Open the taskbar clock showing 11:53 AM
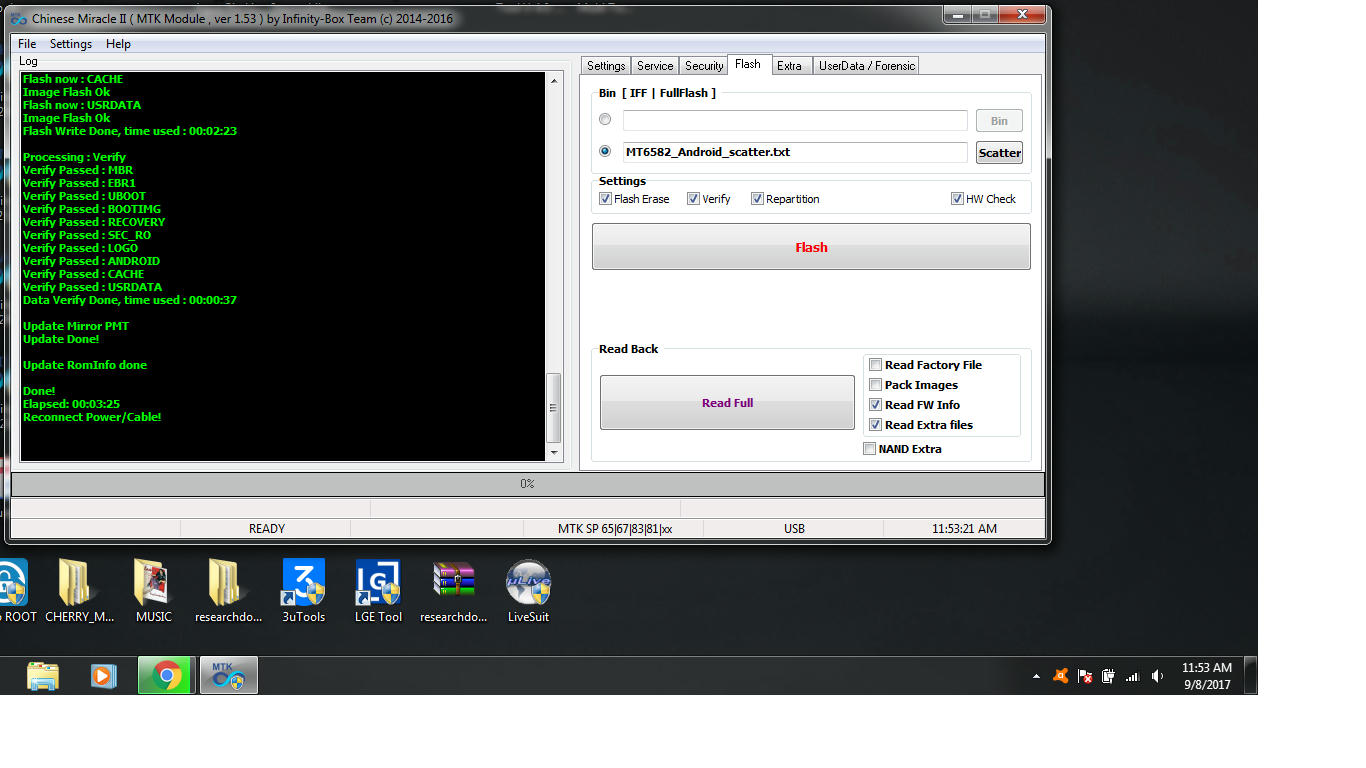 1207,676
